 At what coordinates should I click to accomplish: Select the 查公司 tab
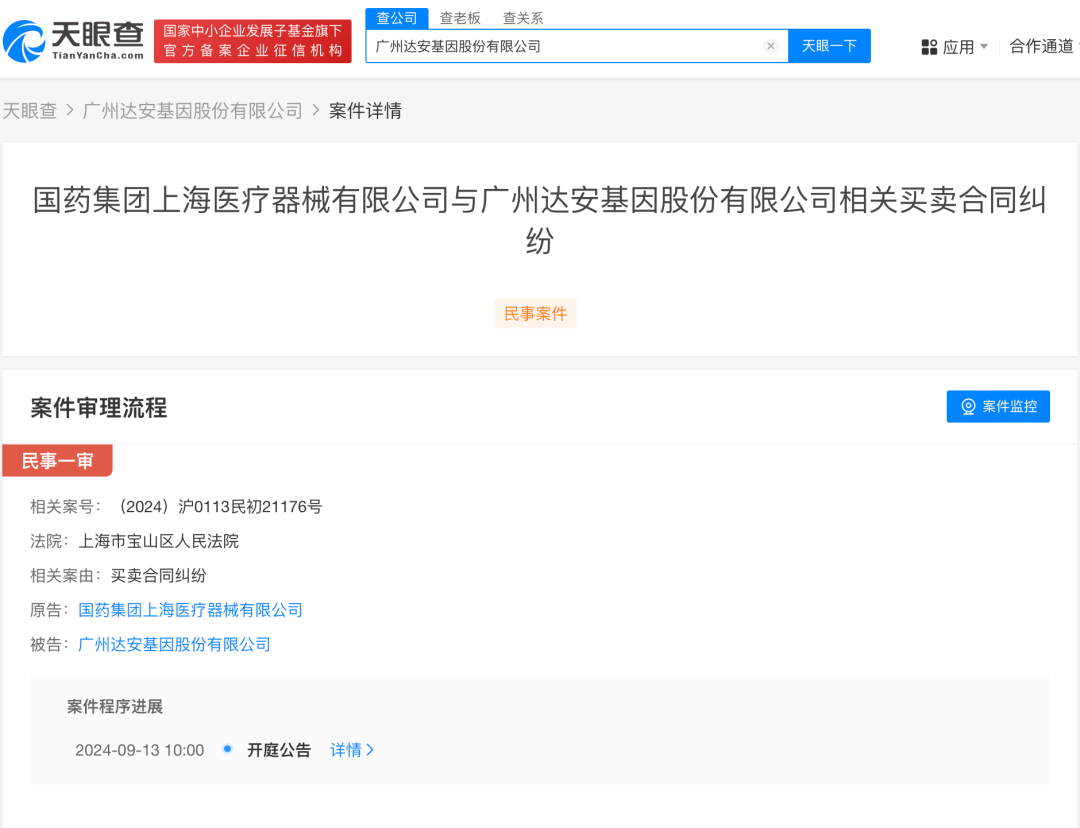pyautogui.click(x=397, y=18)
